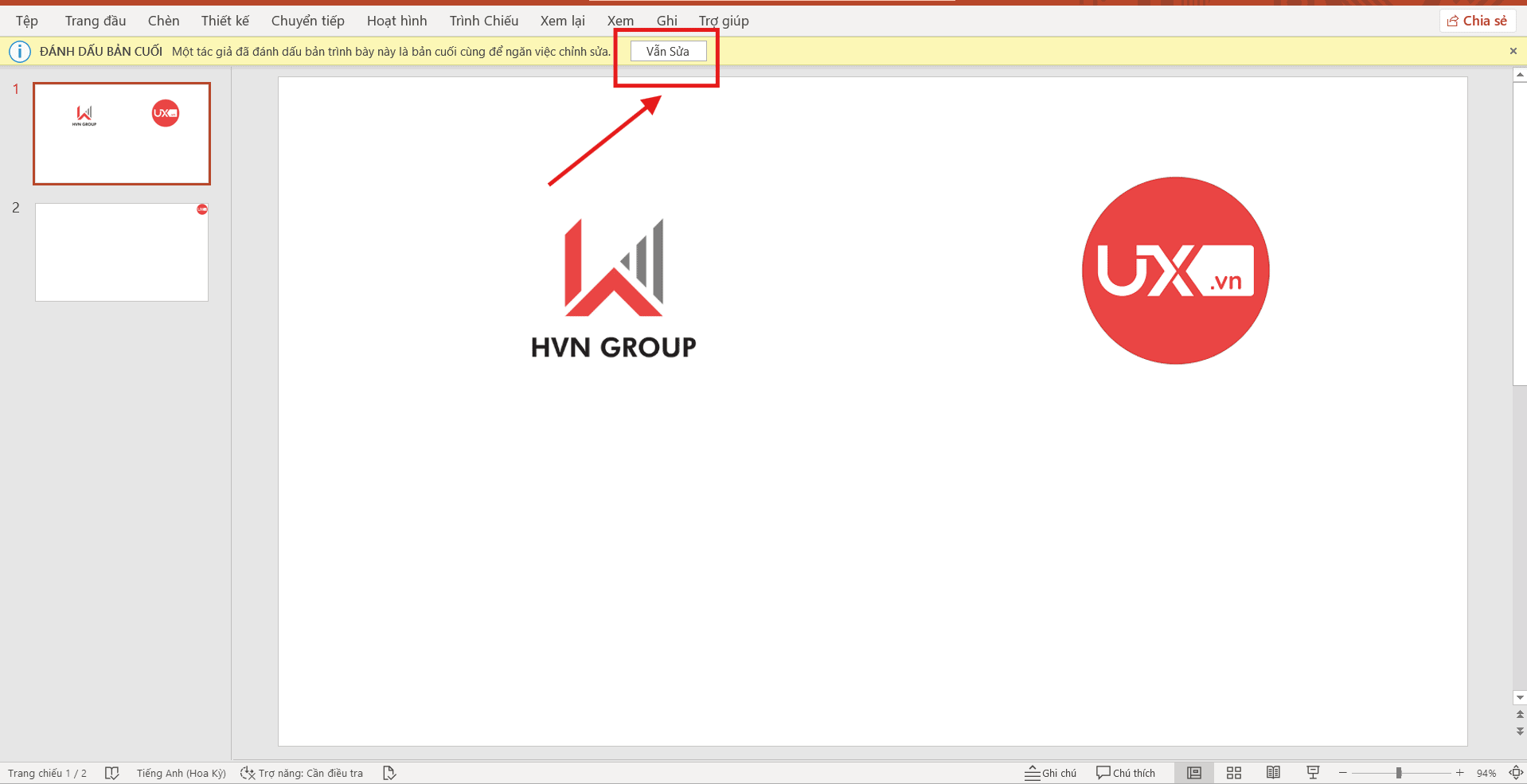This screenshot has height=784, width=1527.
Task: Open the Xem lại tab
Action: (562, 21)
